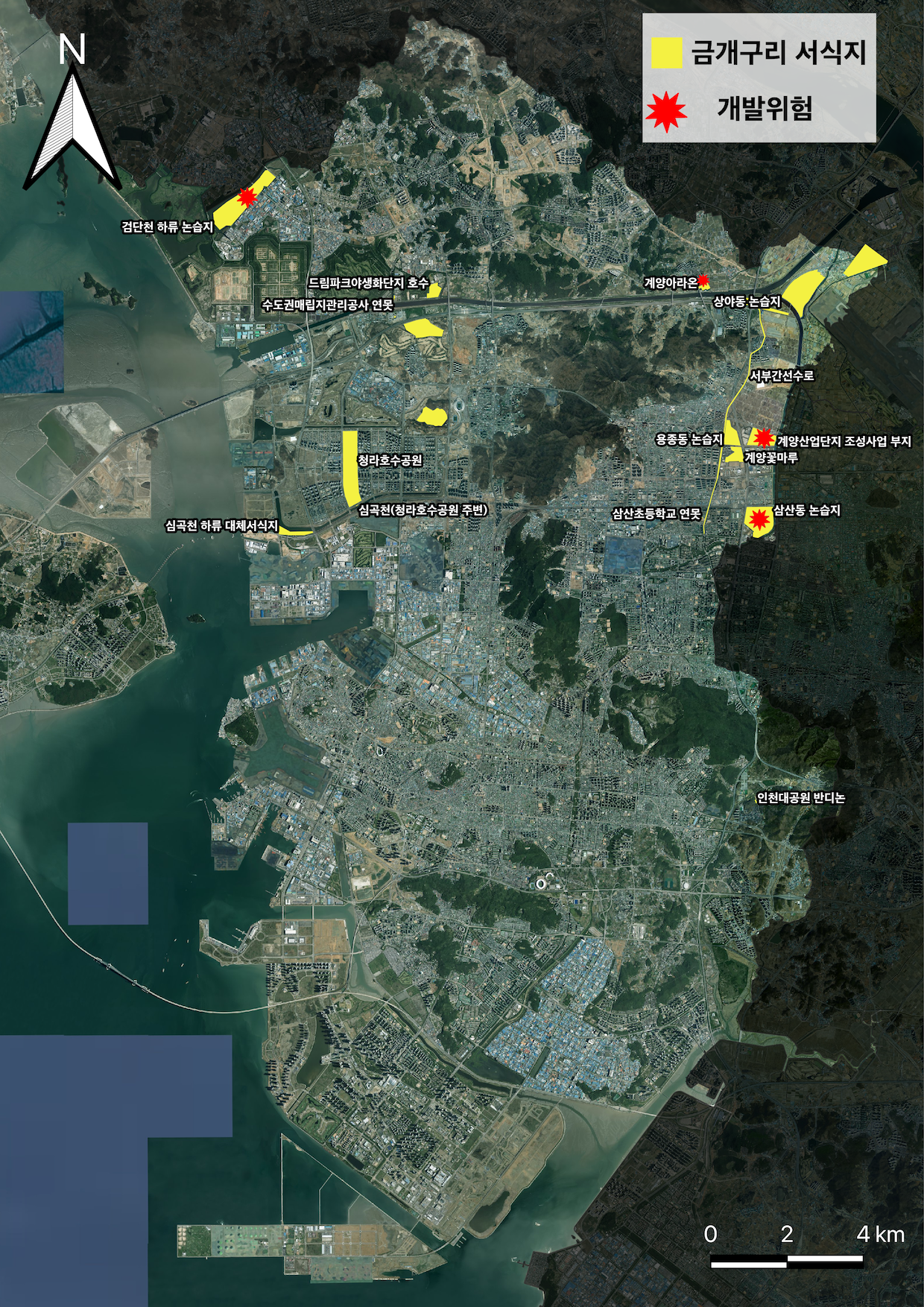Click the 삼산초등학교 연못 label

pos(656,513)
